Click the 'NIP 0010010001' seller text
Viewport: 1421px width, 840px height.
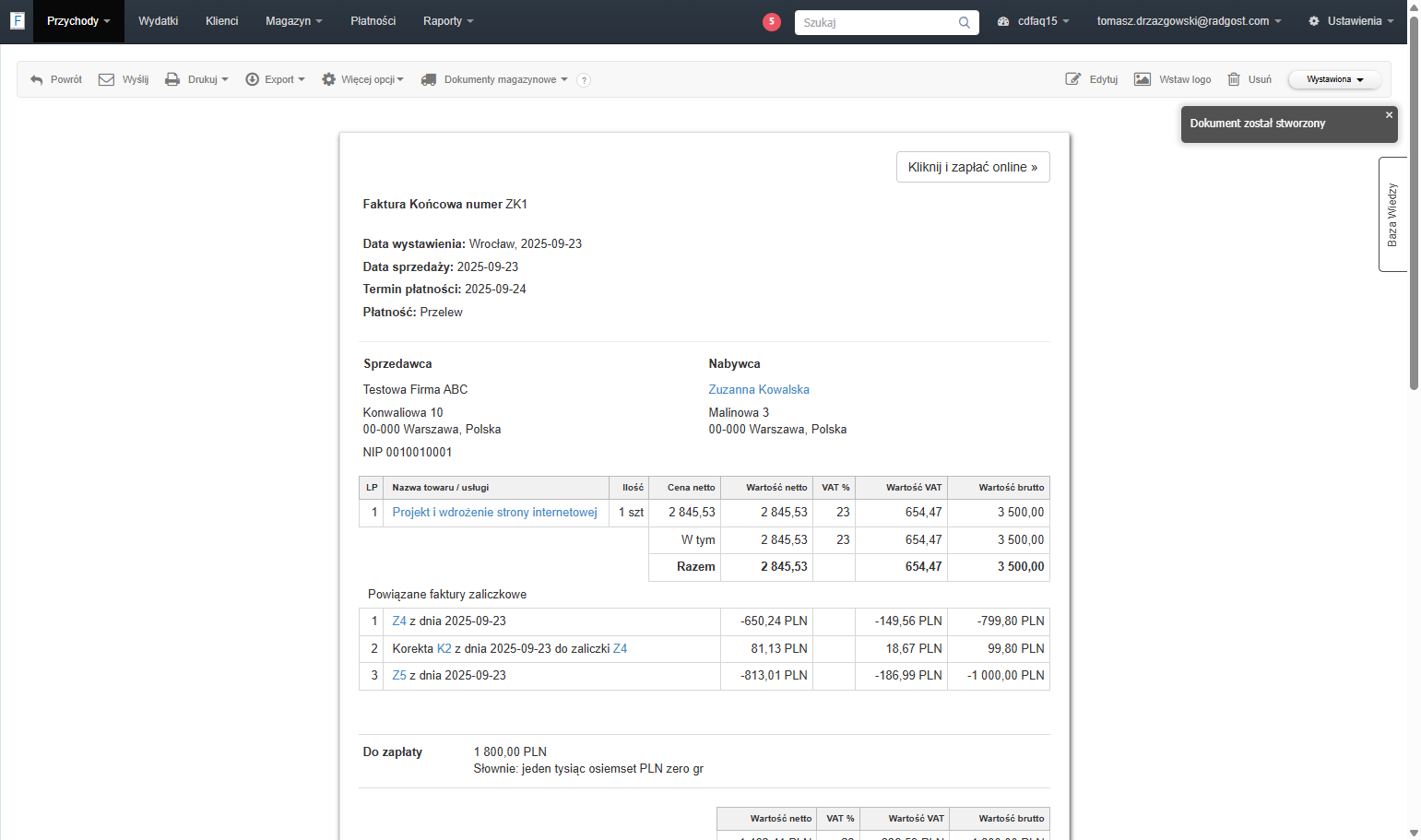(408, 453)
